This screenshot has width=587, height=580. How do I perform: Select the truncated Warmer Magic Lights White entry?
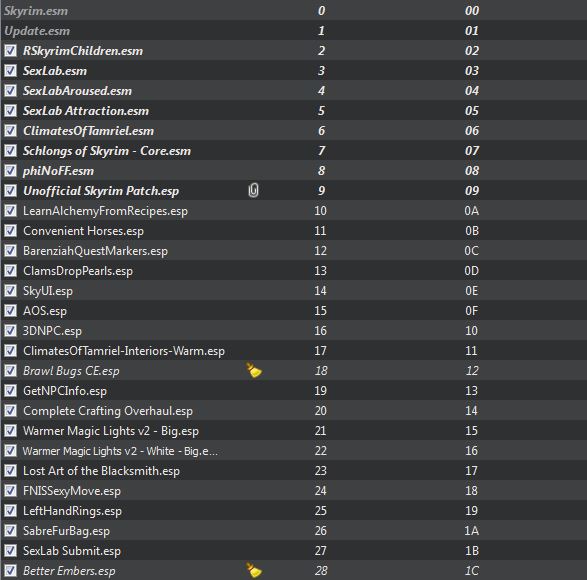pos(120,451)
